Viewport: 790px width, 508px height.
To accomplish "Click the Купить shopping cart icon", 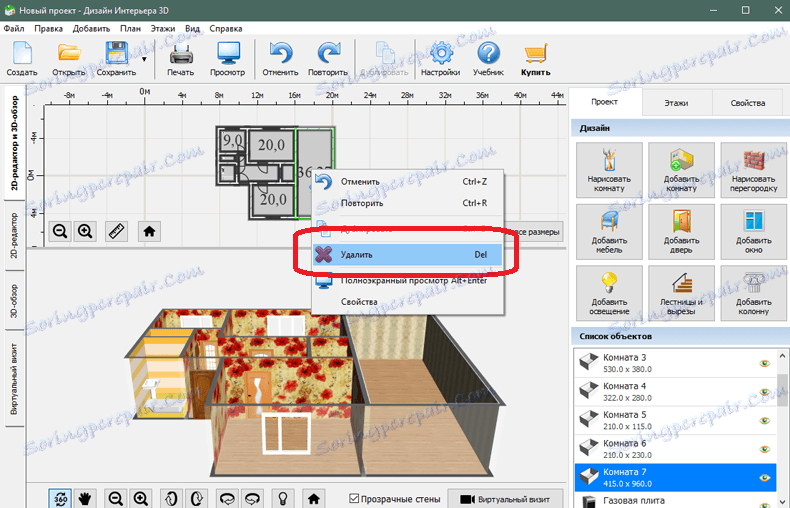I will click(535, 58).
